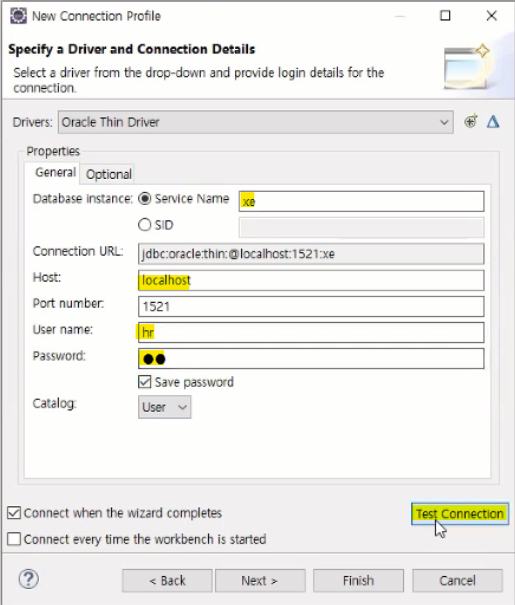
Task: Click the Cancel button
Action: point(458,581)
